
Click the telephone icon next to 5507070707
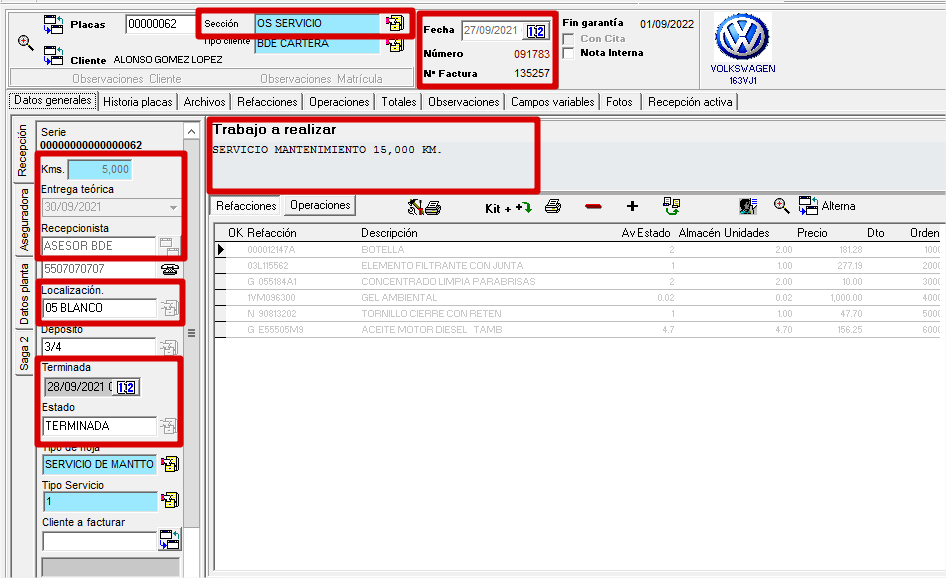click(170, 269)
